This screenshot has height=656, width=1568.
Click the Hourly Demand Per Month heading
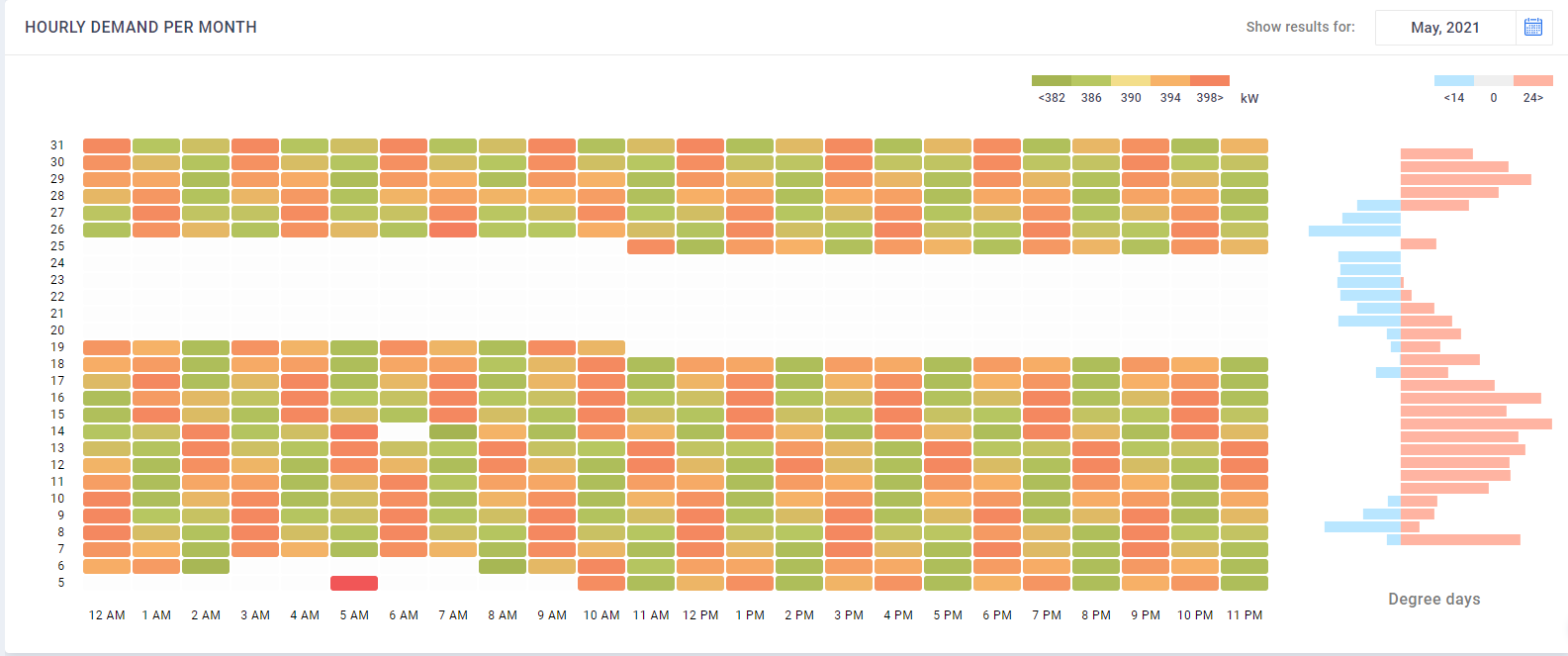[x=140, y=28]
